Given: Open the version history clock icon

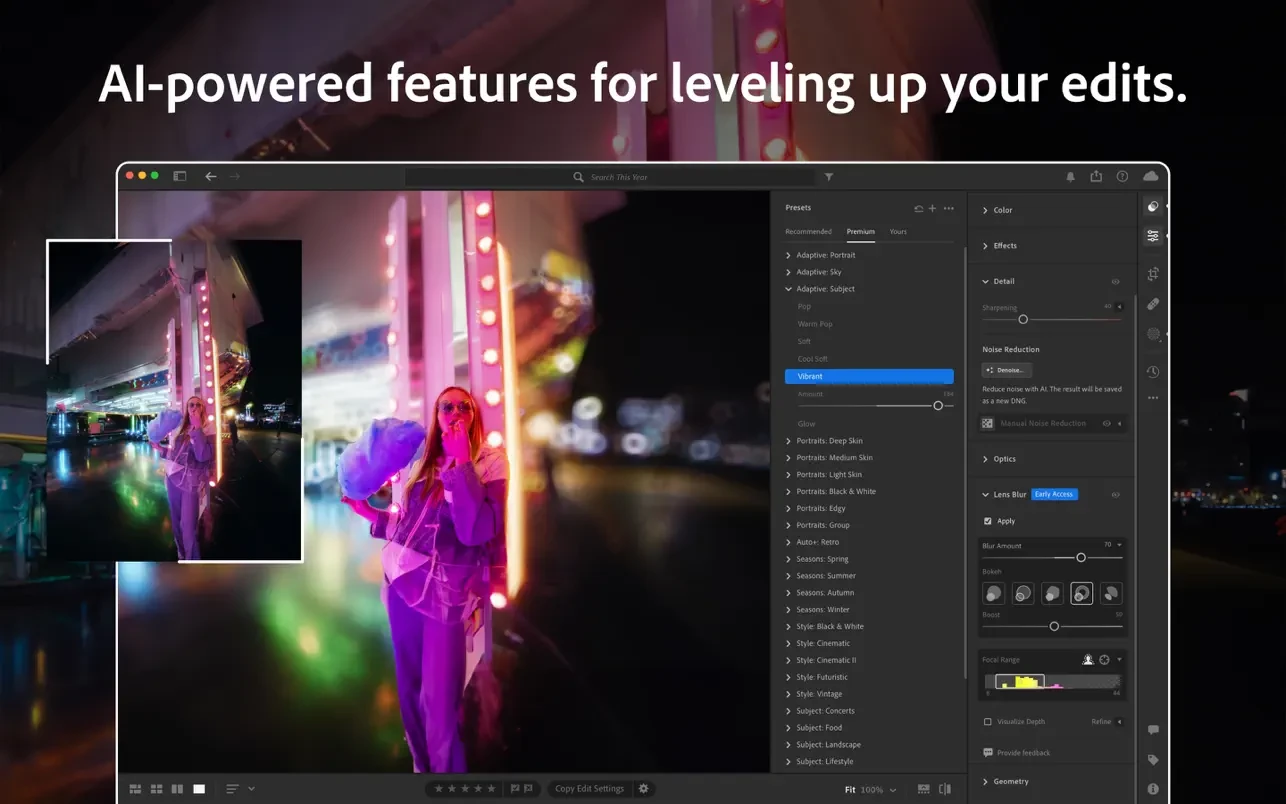Looking at the screenshot, I should pos(1153,372).
